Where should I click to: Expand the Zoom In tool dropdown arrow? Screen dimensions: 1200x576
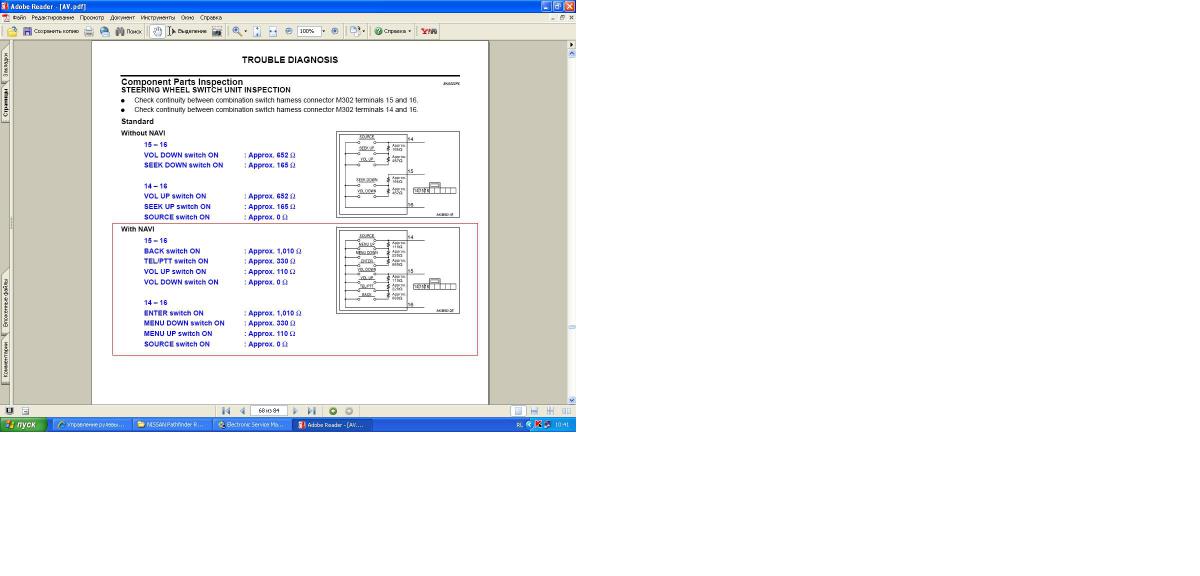246,31
